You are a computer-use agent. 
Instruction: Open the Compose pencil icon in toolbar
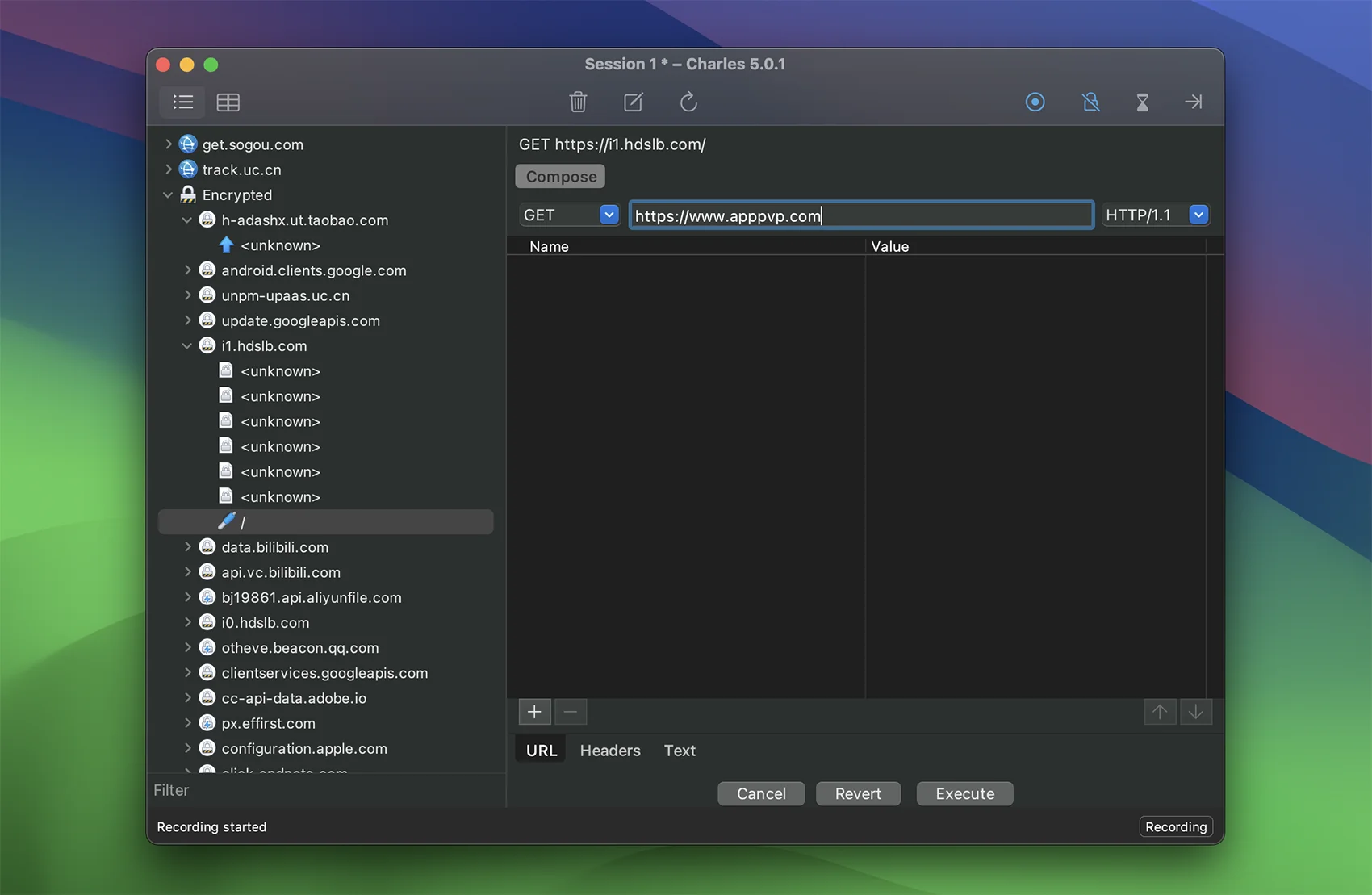634,102
